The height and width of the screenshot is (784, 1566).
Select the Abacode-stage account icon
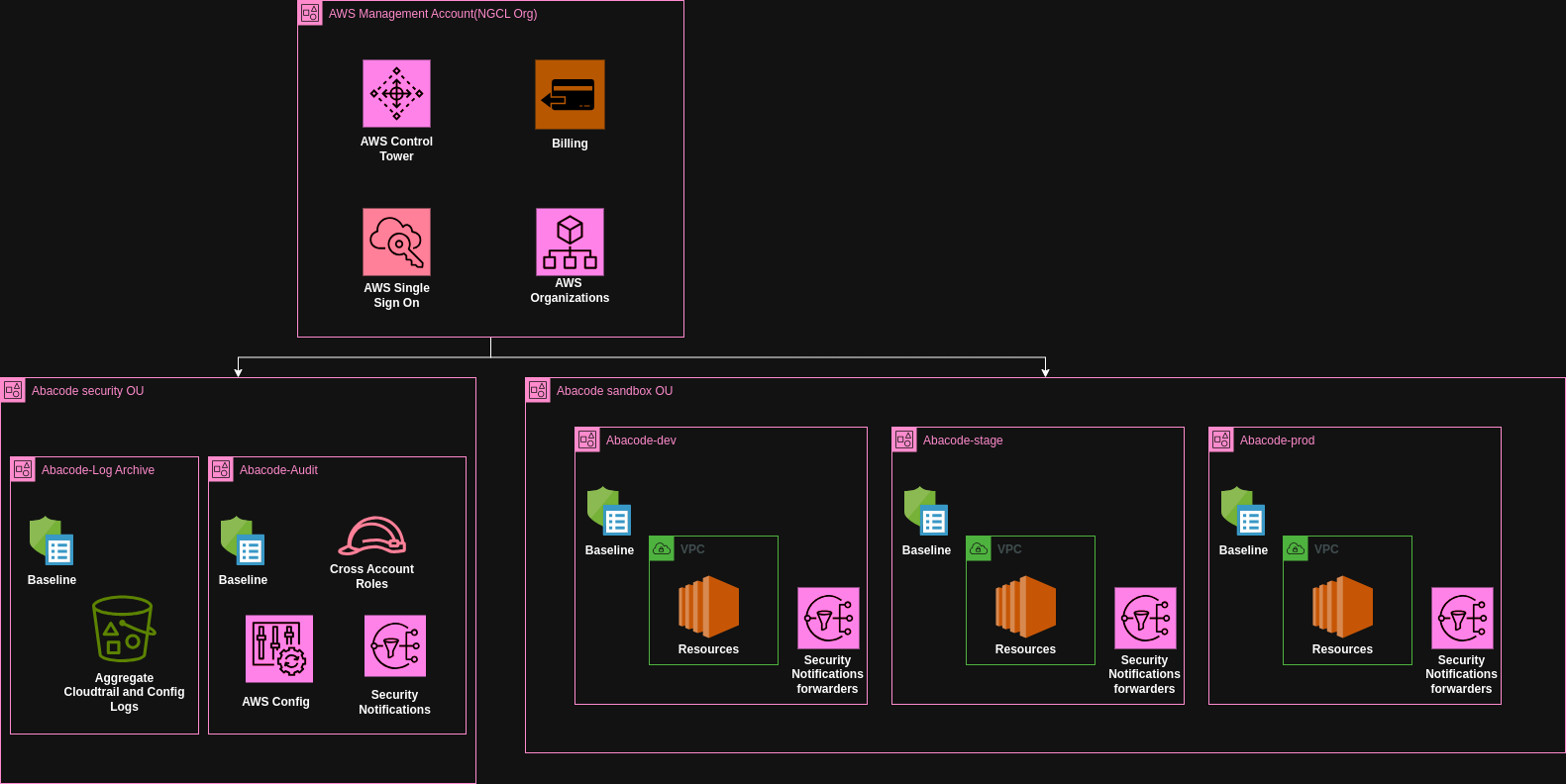tap(904, 440)
